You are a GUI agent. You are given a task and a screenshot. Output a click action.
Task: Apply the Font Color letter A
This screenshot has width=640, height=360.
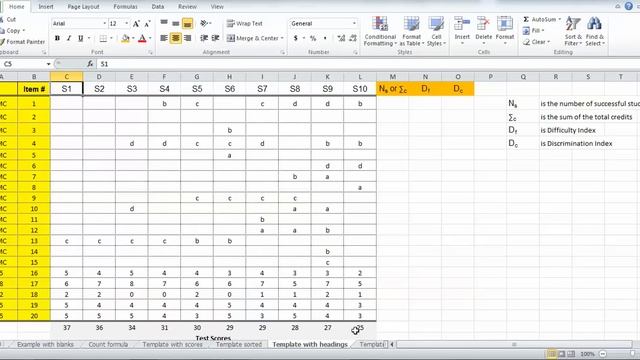[142, 38]
